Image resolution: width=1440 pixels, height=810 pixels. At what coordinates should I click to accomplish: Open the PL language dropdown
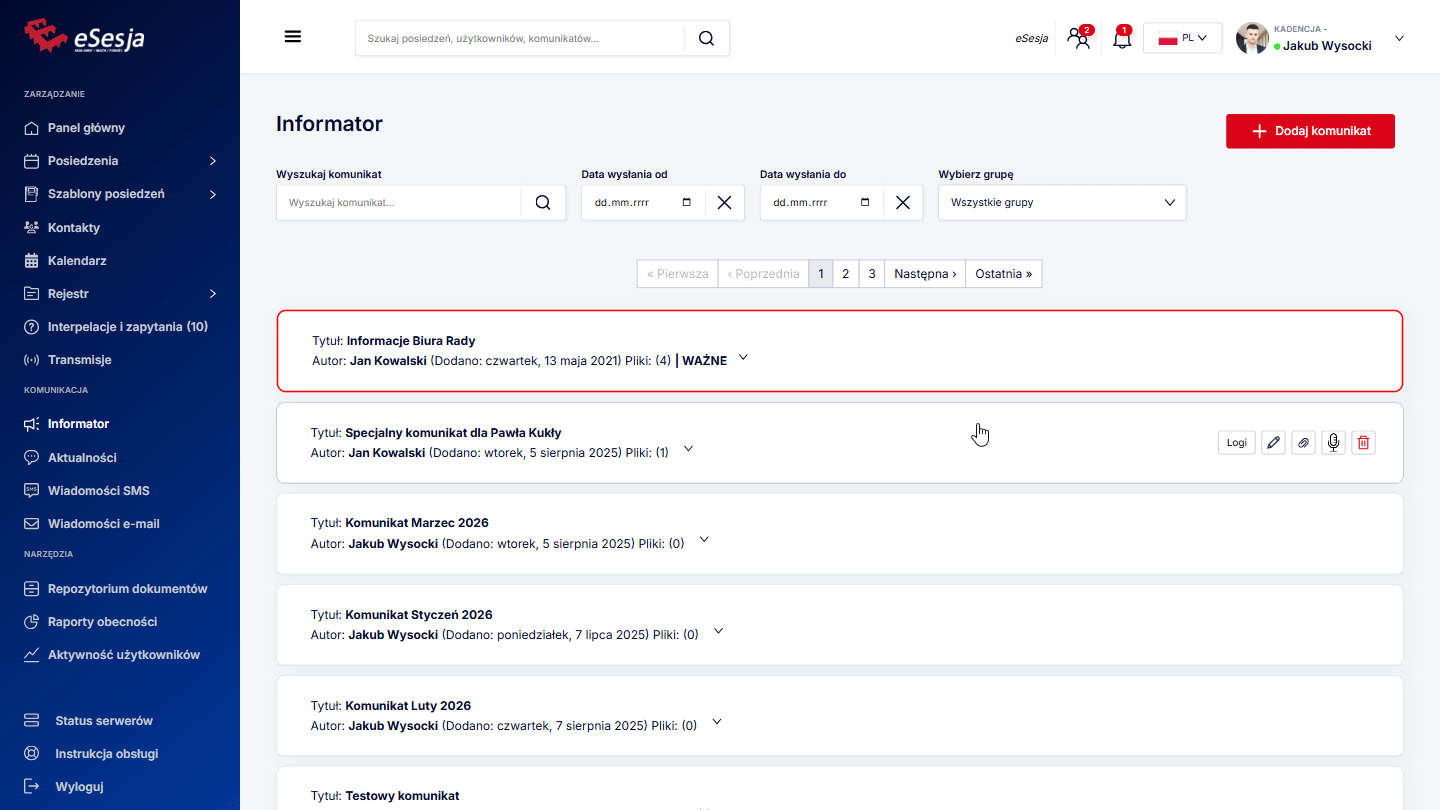coord(1182,38)
